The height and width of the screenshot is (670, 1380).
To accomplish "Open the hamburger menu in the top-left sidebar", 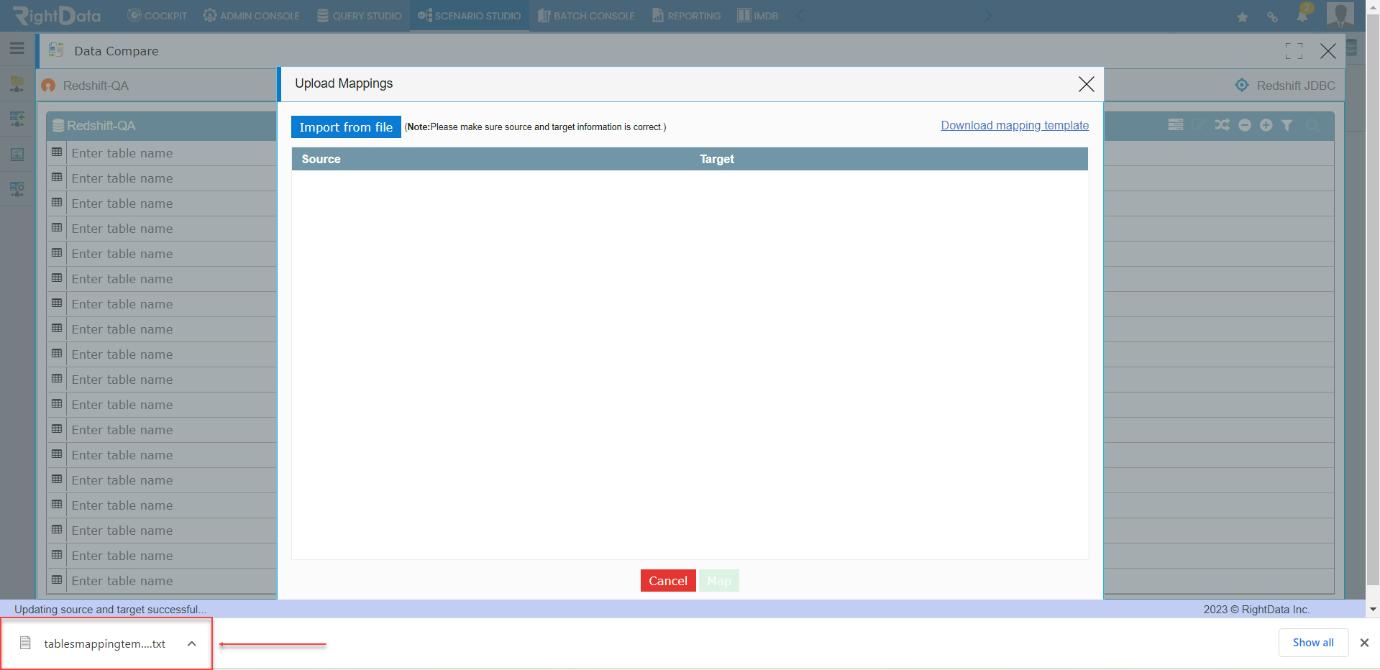I will click(x=16, y=46).
